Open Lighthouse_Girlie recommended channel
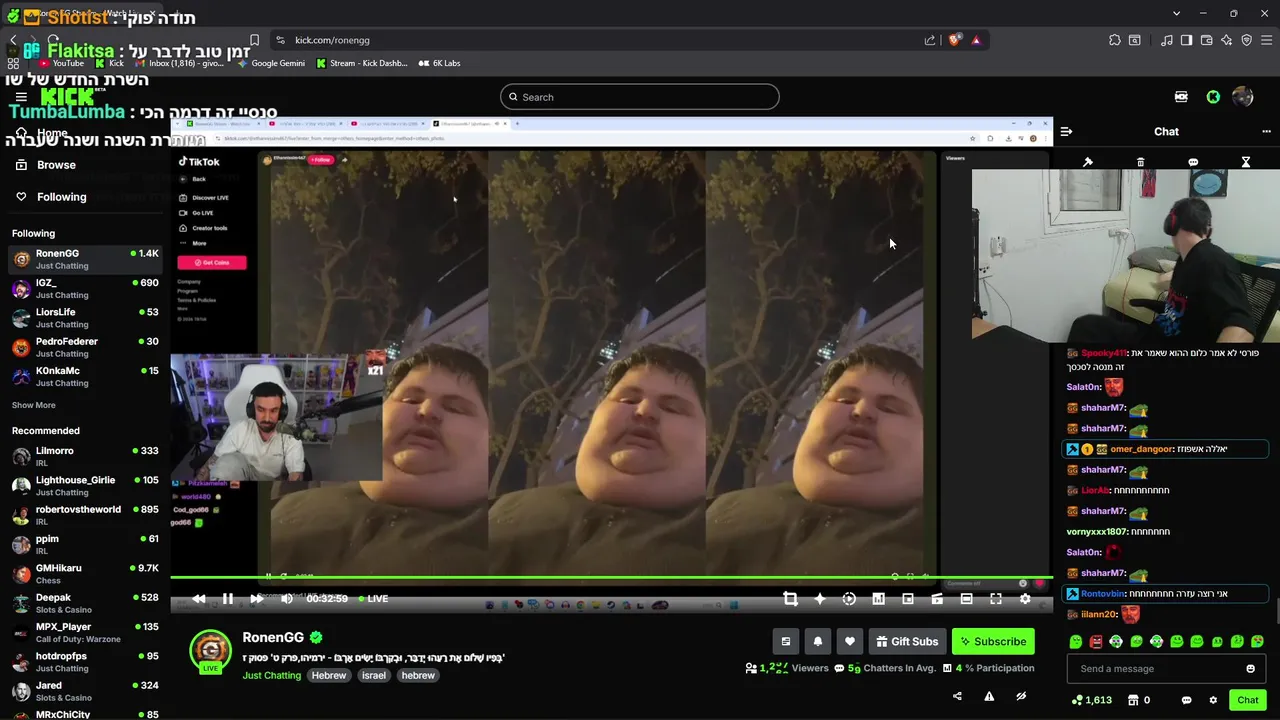 pos(84,486)
